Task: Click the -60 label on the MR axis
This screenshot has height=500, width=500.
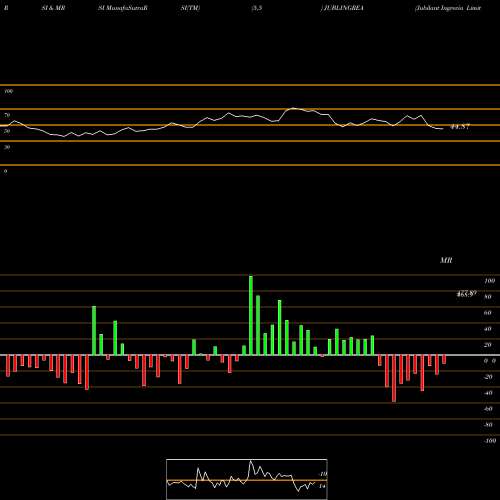Action: point(488,409)
